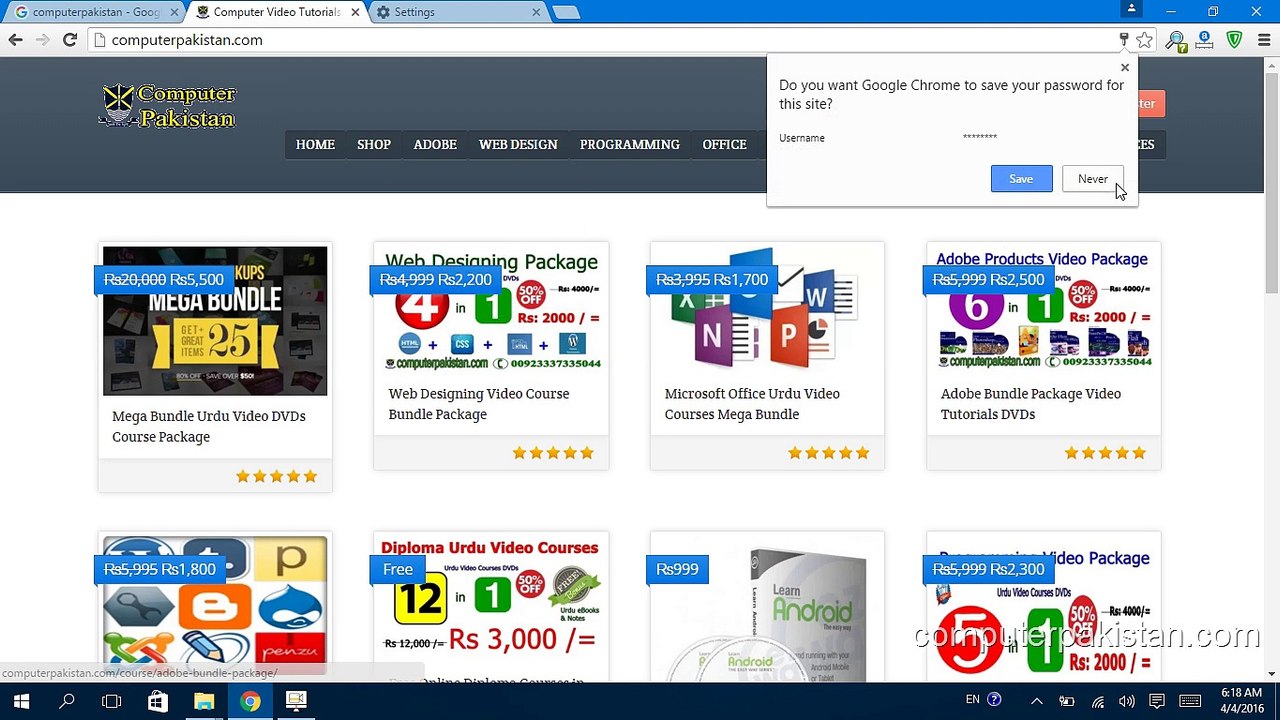Open SHOP in the site menu
Image resolution: width=1280 pixels, height=720 pixels.
tap(374, 144)
